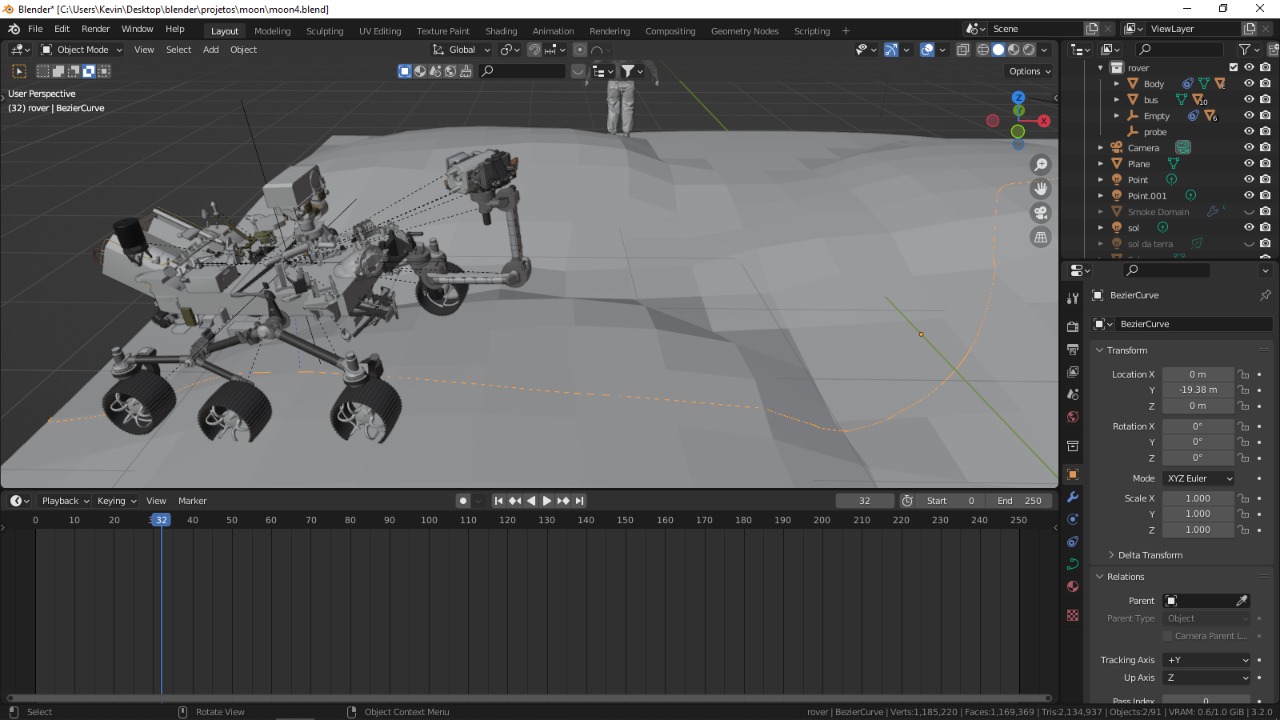Open the Modifier properties wrench tab

pyautogui.click(x=1073, y=497)
